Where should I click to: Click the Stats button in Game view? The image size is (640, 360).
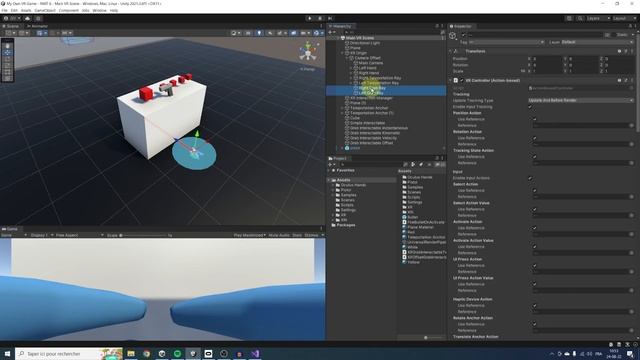coord(297,235)
